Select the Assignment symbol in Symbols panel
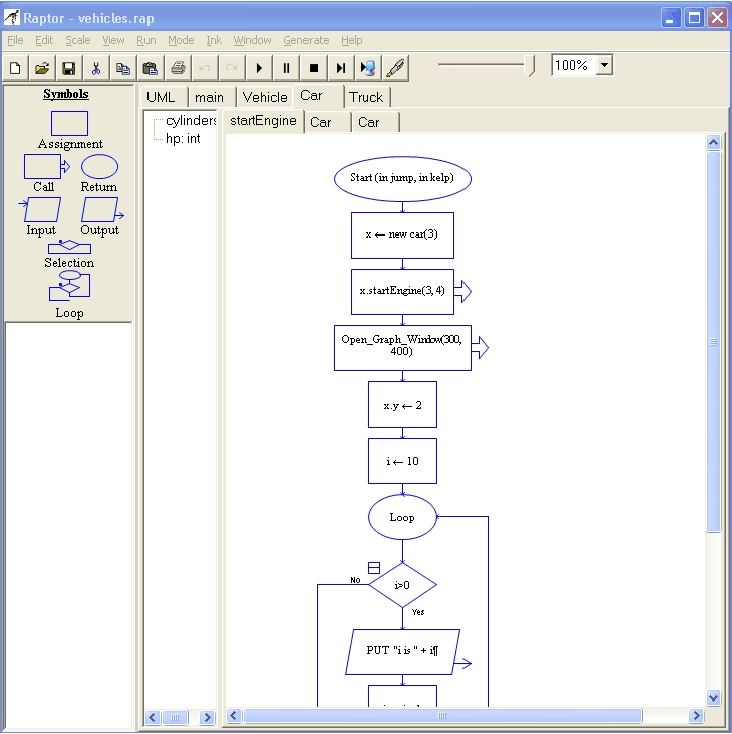 tap(69, 124)
